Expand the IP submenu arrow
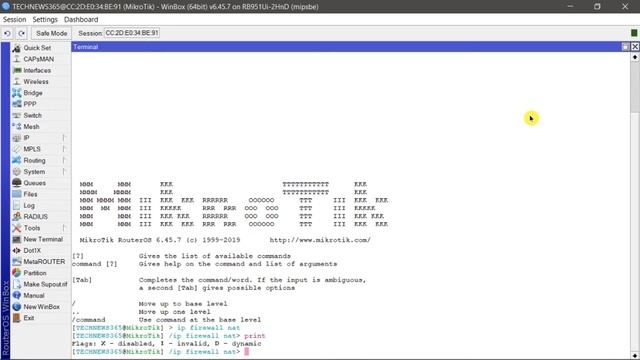This screenshot has height=360, width=640. 64,138
